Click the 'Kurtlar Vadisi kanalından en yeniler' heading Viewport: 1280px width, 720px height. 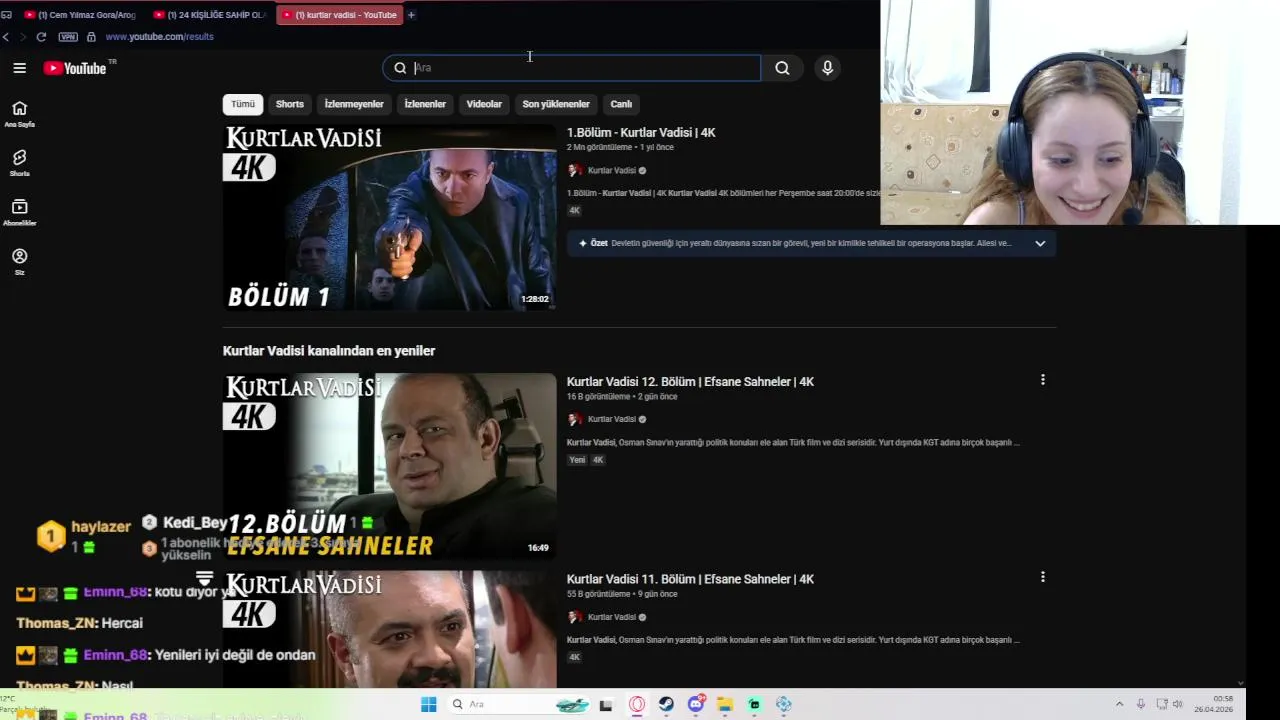click(329, 351)
